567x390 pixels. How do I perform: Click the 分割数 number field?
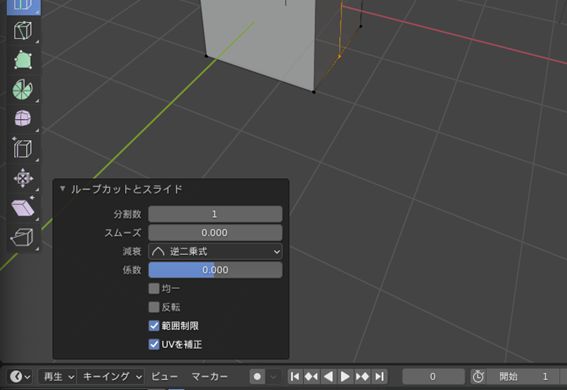click(x=215, y=214)
